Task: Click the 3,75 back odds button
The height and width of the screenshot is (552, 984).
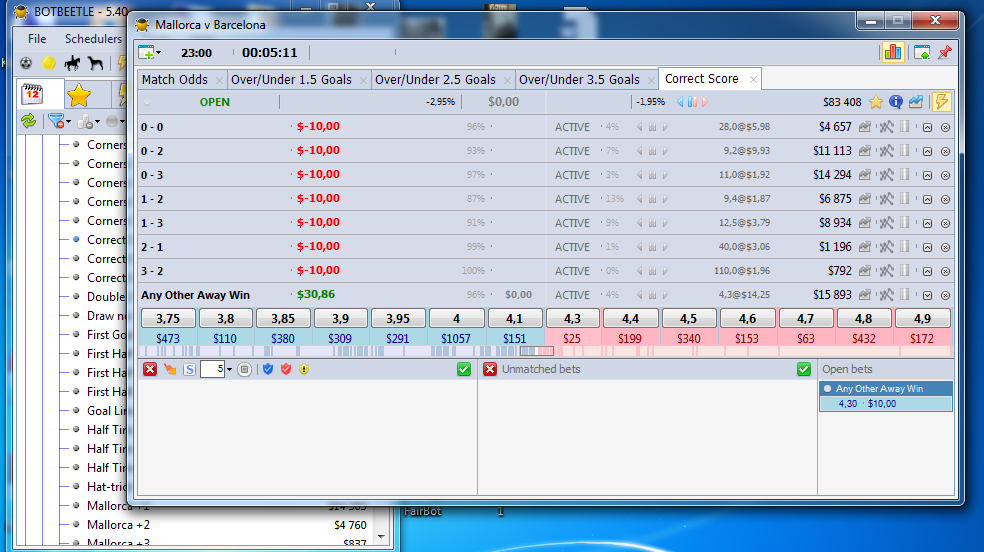Action: tap(168, 319)
